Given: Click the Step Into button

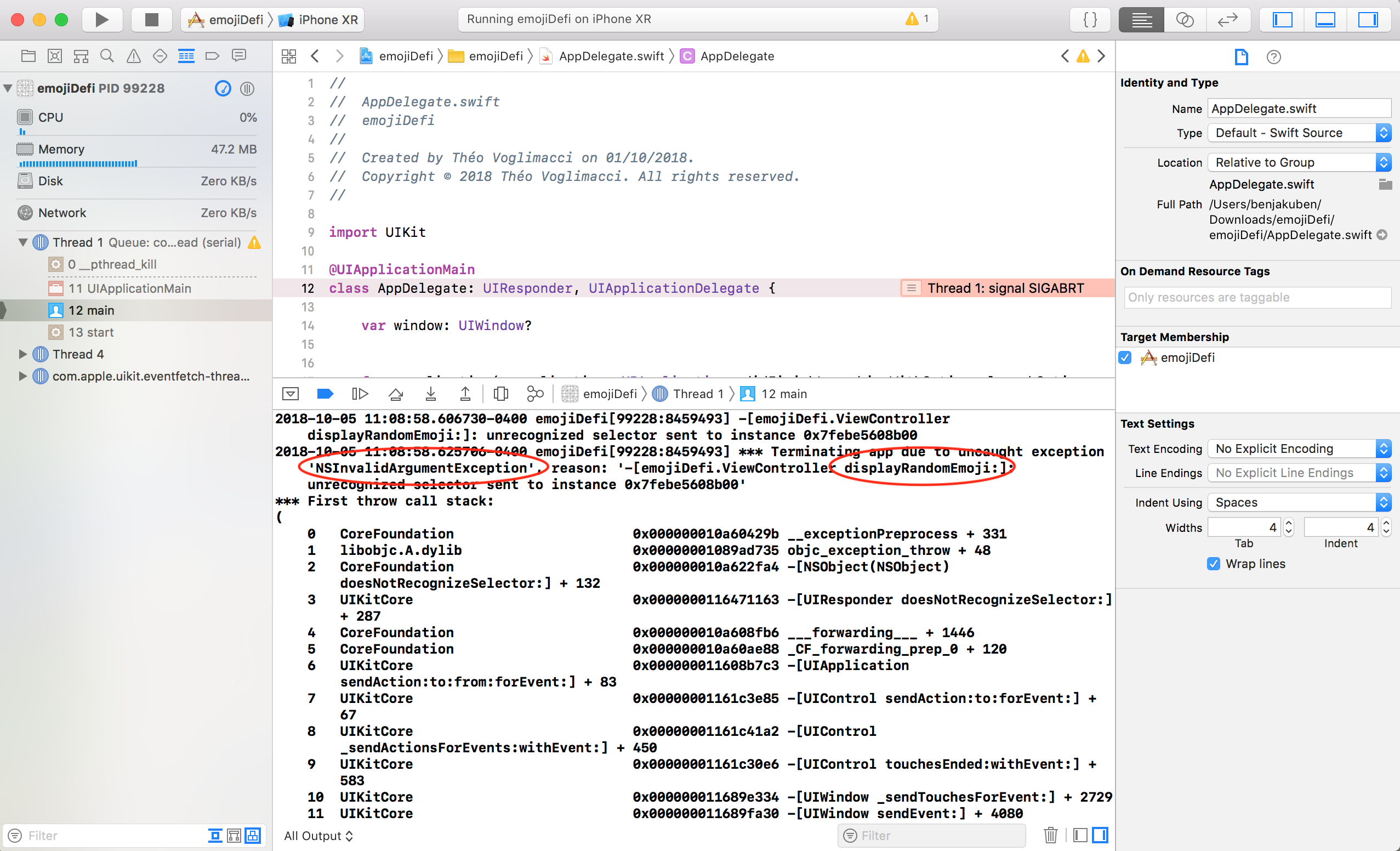Looking at the screenshot, I should [431, 394].
